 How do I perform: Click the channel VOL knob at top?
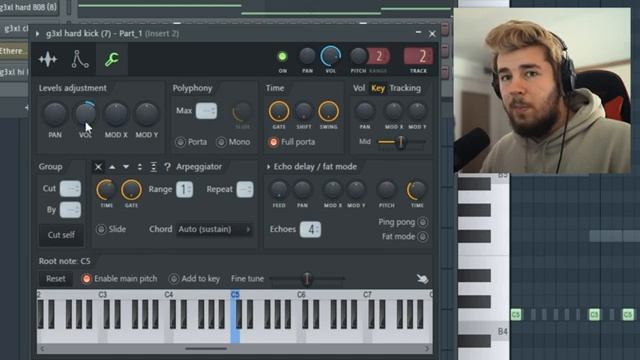coord(330,56)
